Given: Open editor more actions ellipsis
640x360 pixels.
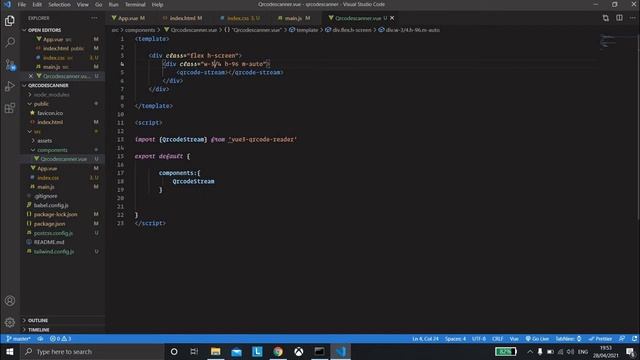Looking at the screenshot, I should coord(633,18).
